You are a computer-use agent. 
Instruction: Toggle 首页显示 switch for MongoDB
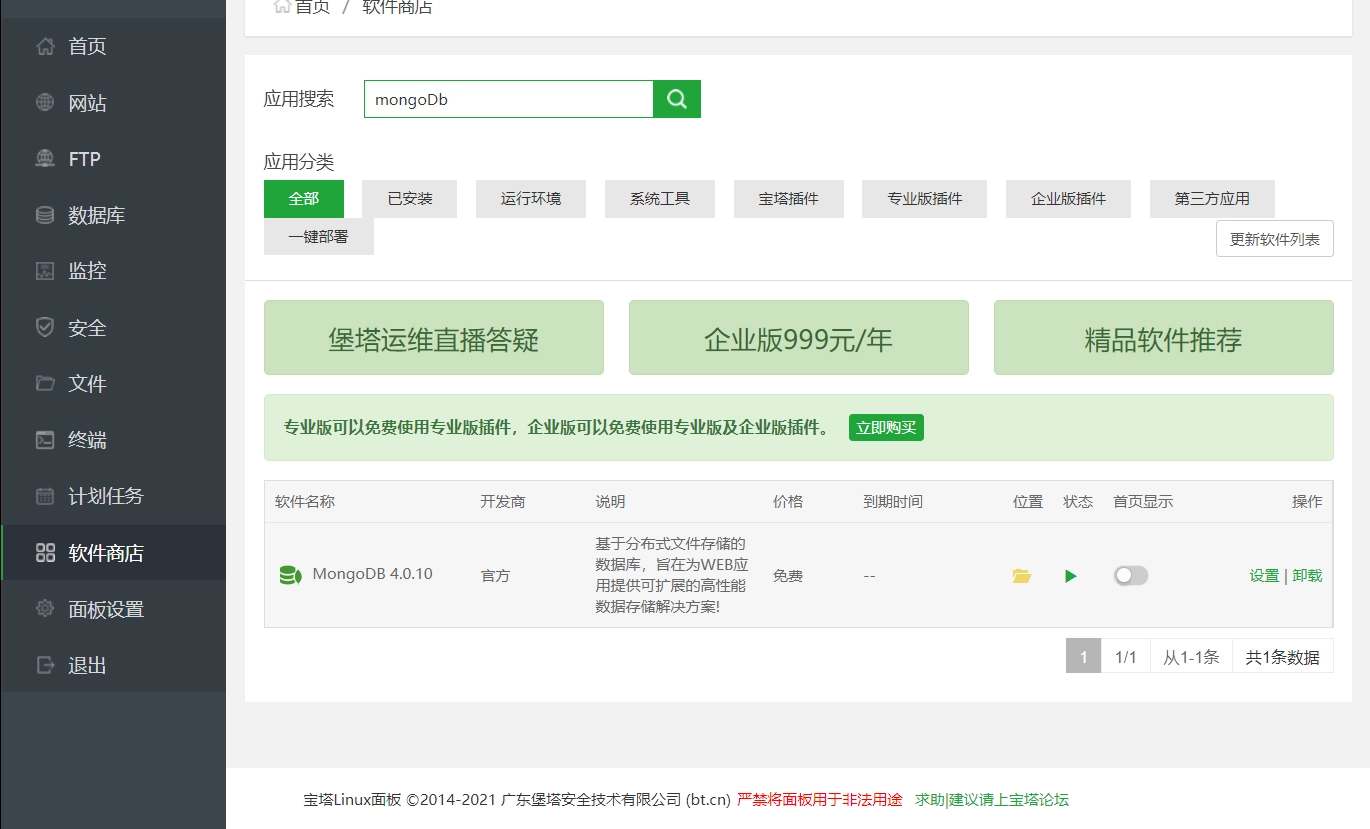(1130, 575)
